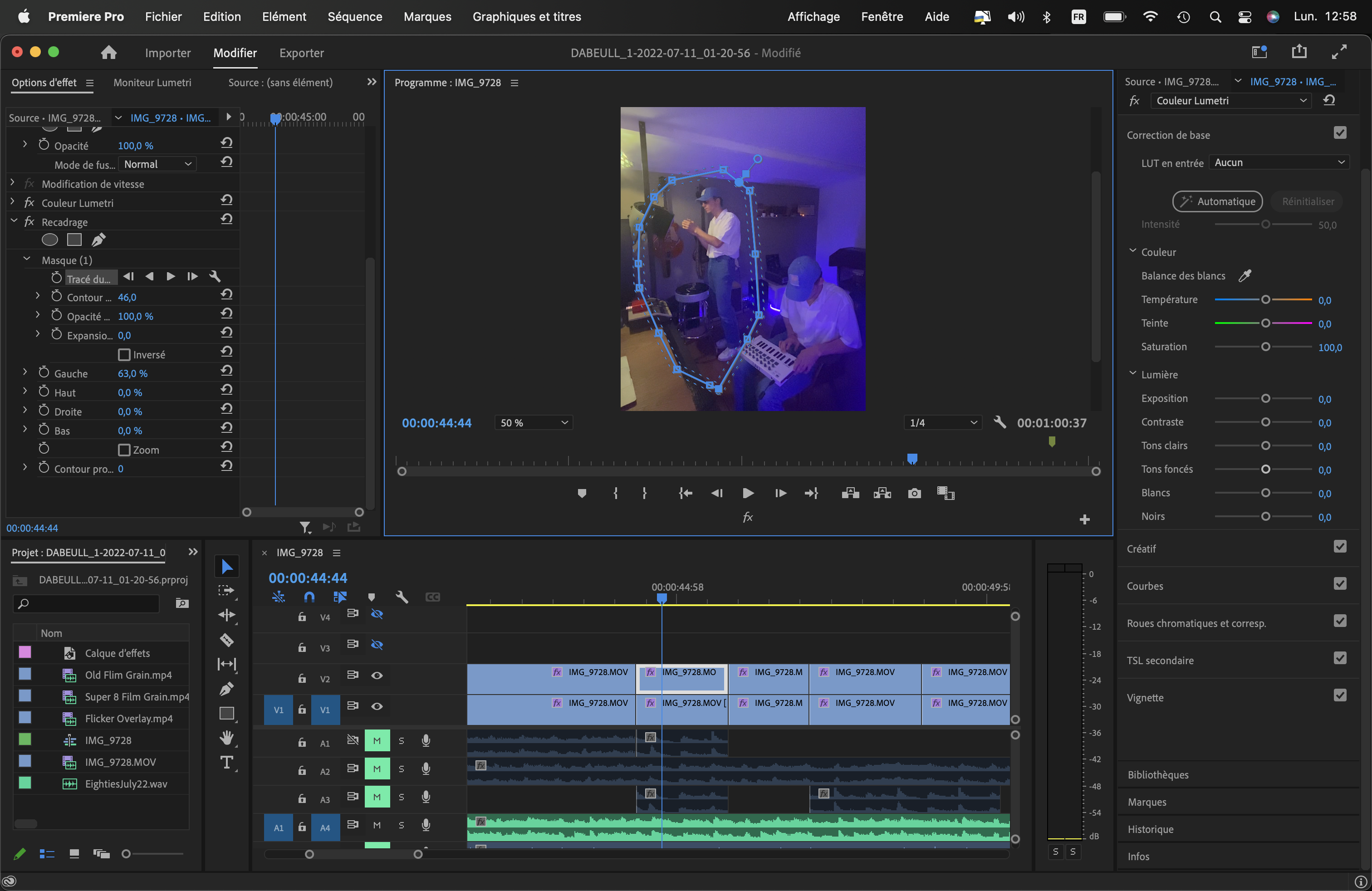
Task: Select the Marques tab in top menu bar
Action: pyautogui.click(x=428, y=16)
